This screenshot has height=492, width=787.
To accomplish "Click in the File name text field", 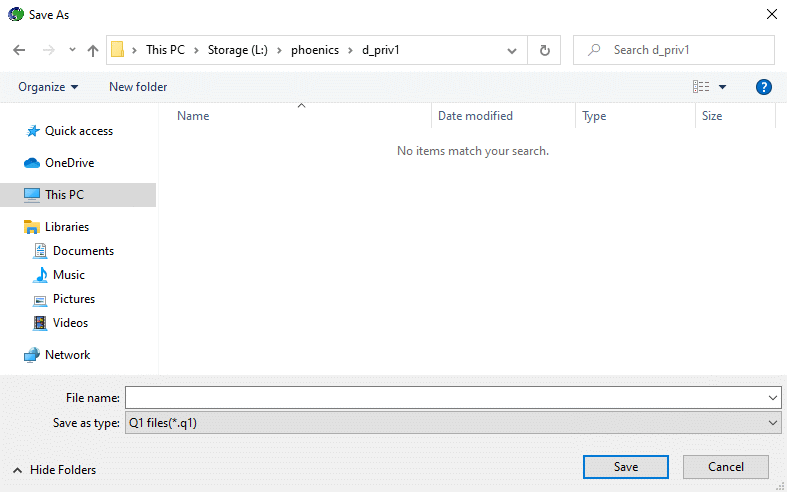I will [x=445, y=398].
